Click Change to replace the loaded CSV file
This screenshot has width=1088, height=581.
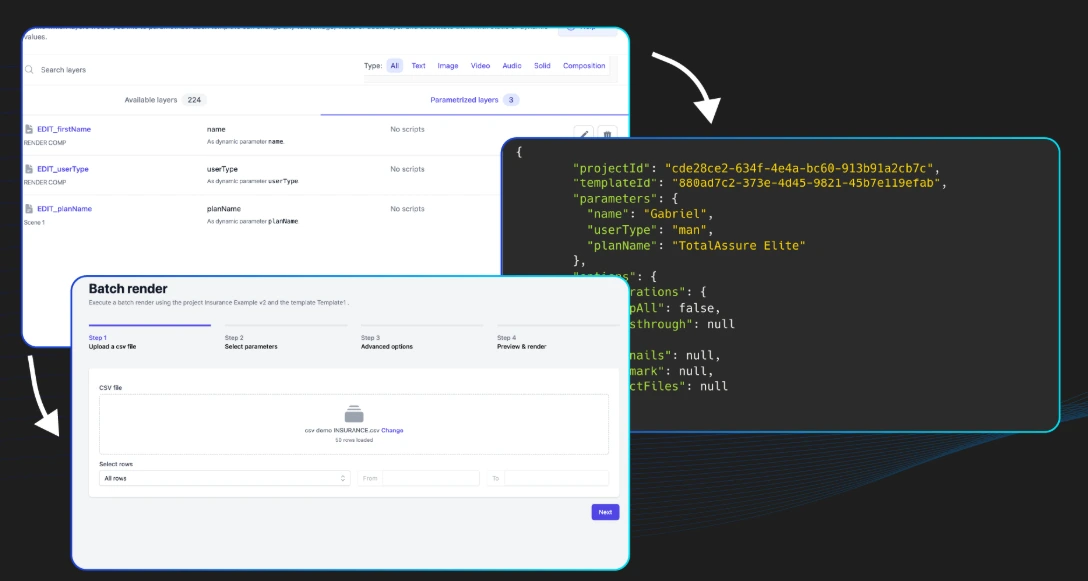[x=392, y=430]
